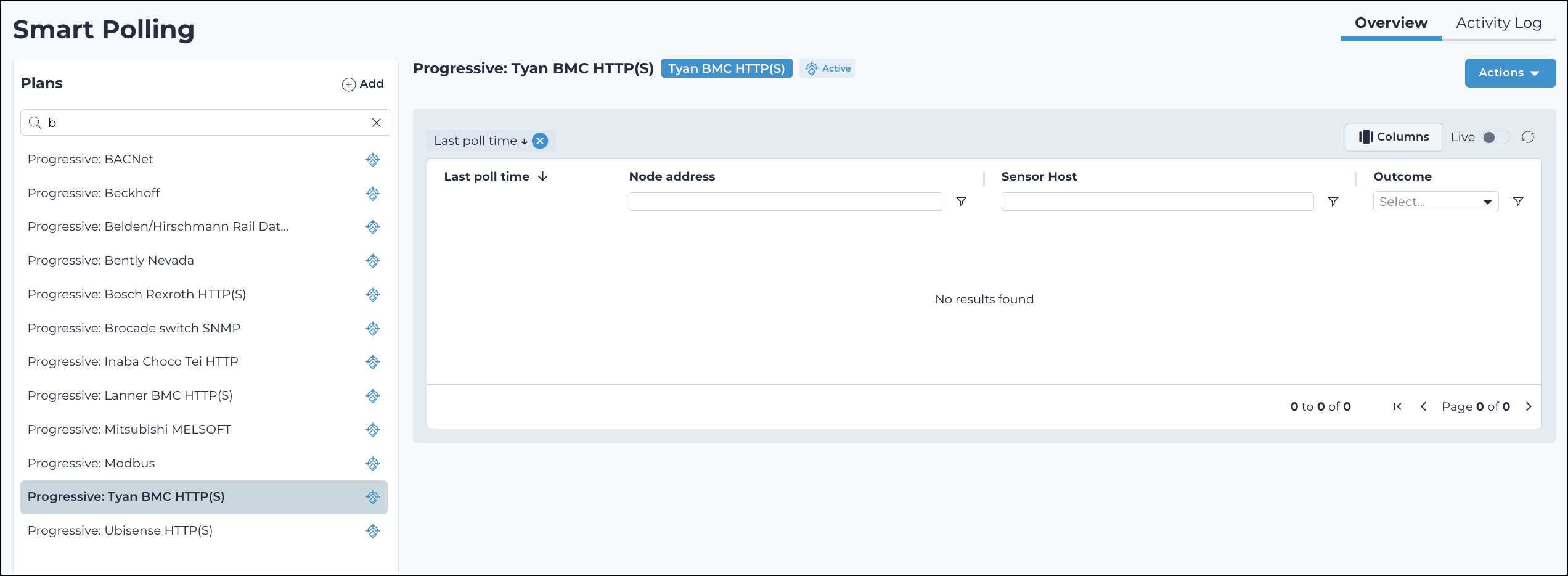This screenshot has height=576, width=1568.
Task: Expand the Outcome Select dropdown
Action: (1435, 202)
